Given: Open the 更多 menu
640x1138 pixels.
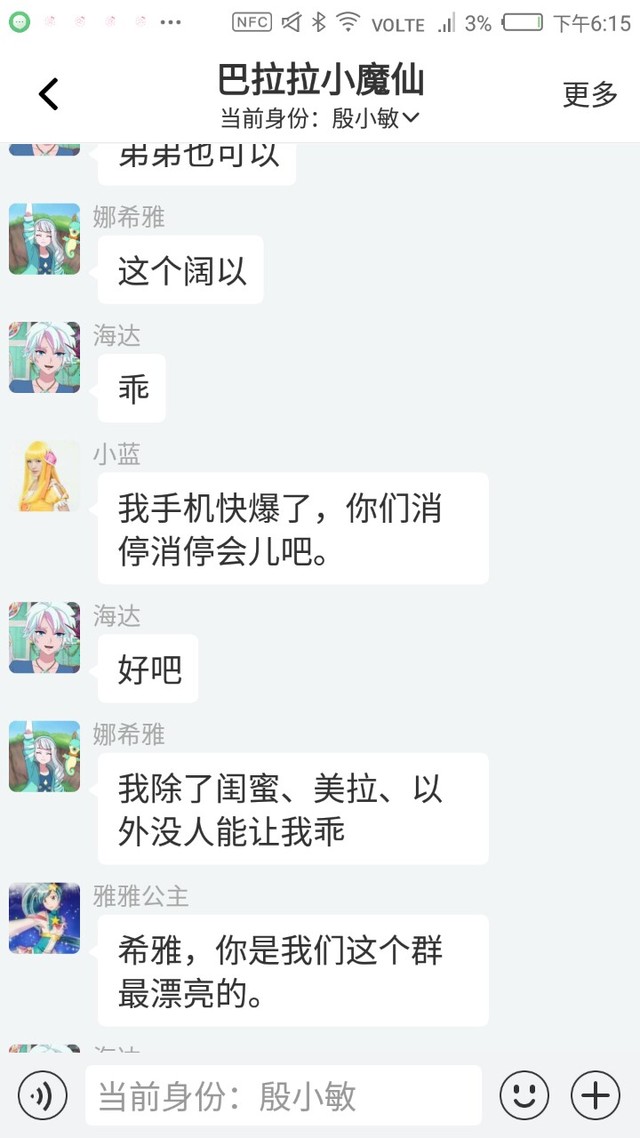Looking at the screenshot, I should click(x=590, y=94).
